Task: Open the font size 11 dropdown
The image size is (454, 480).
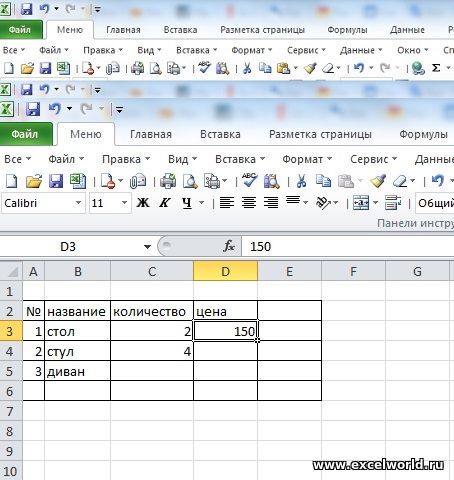Action: click(124, 203)
